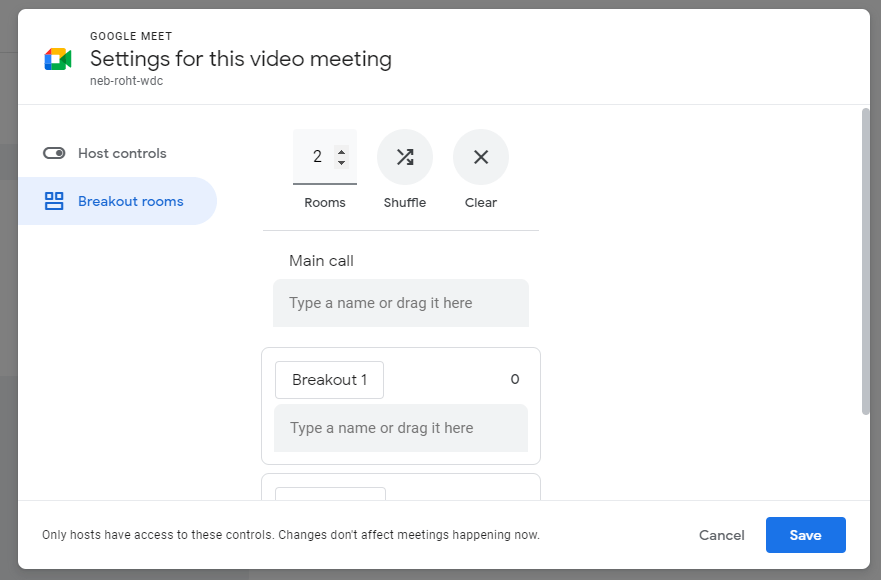Image resolution: width=881 pixels, height=580 pixels.
Task: Focus the Main call name input
Action: coord(401,303)
